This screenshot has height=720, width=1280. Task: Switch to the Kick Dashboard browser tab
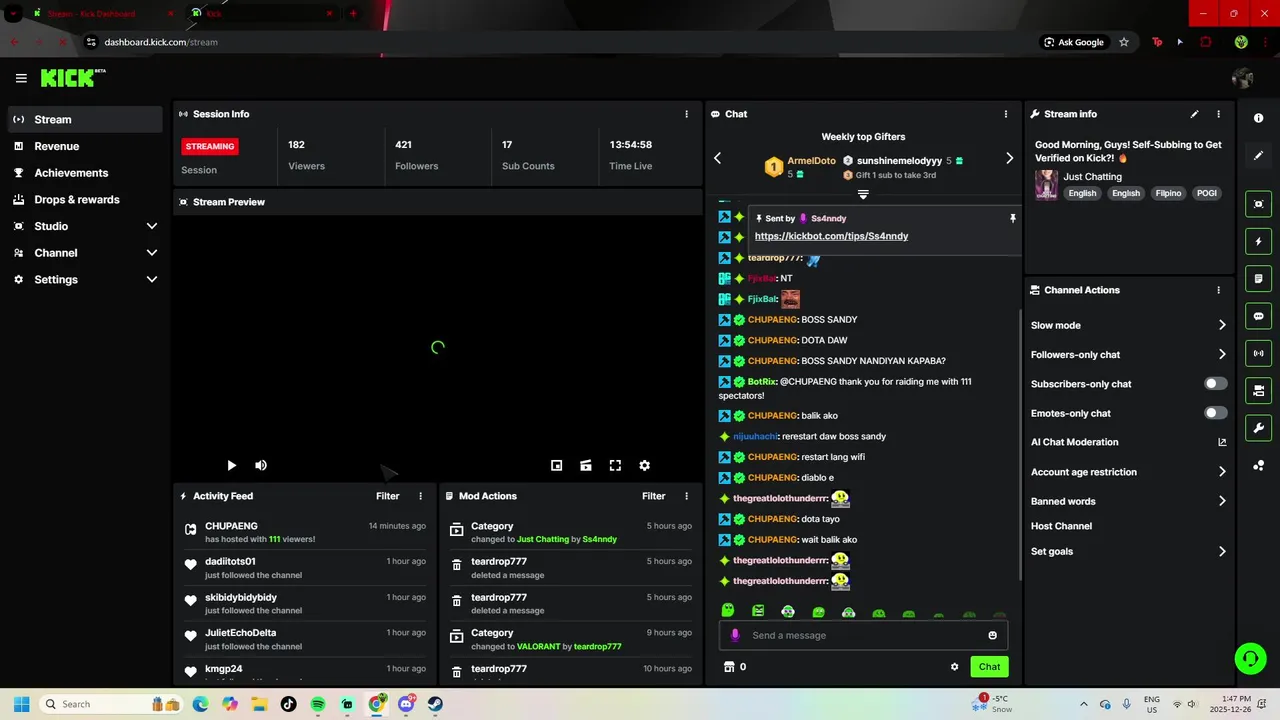(x=100, y=14)
